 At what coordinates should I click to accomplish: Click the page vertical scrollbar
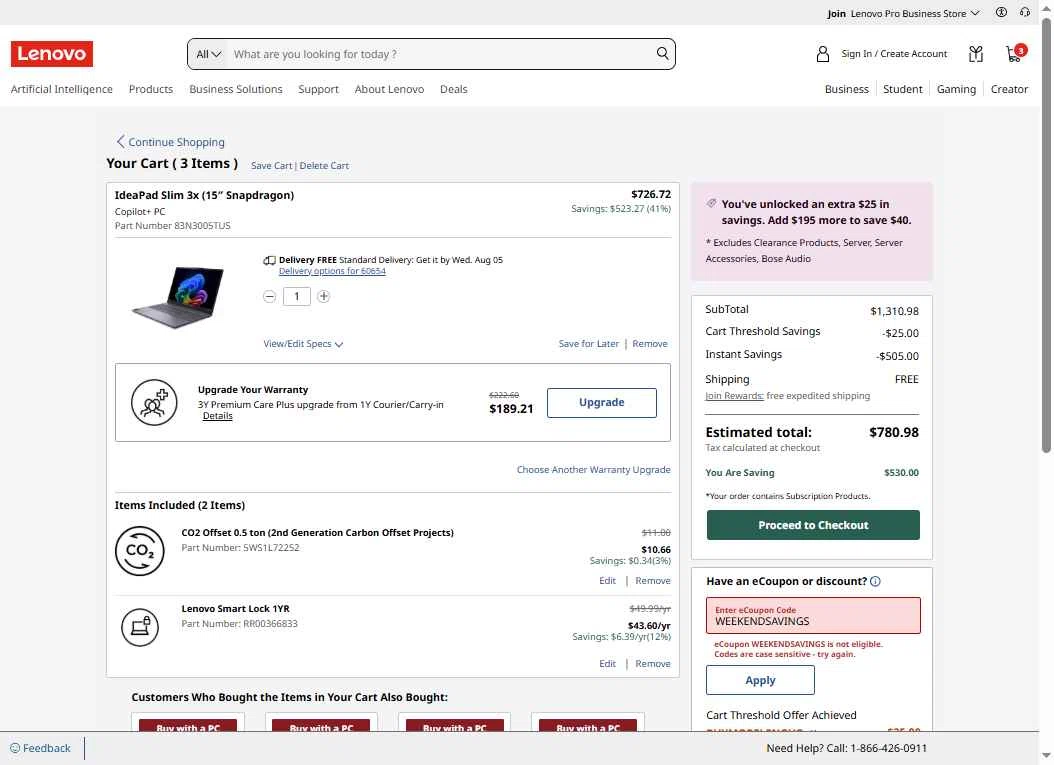tap(1047, 235)
